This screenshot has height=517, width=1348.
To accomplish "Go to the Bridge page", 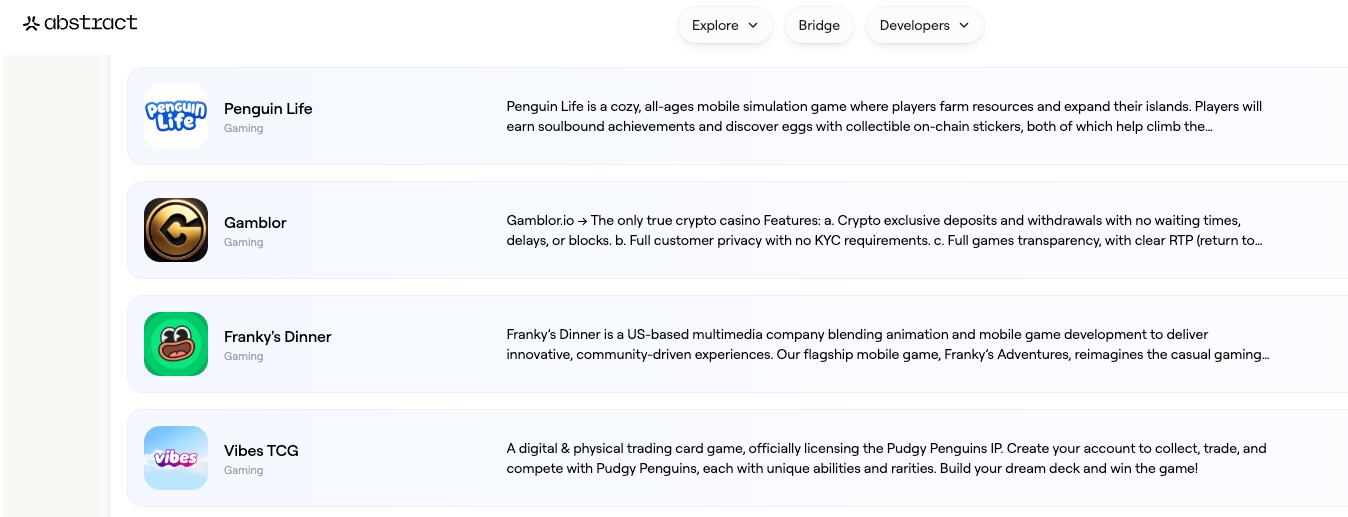I will 819,26.
